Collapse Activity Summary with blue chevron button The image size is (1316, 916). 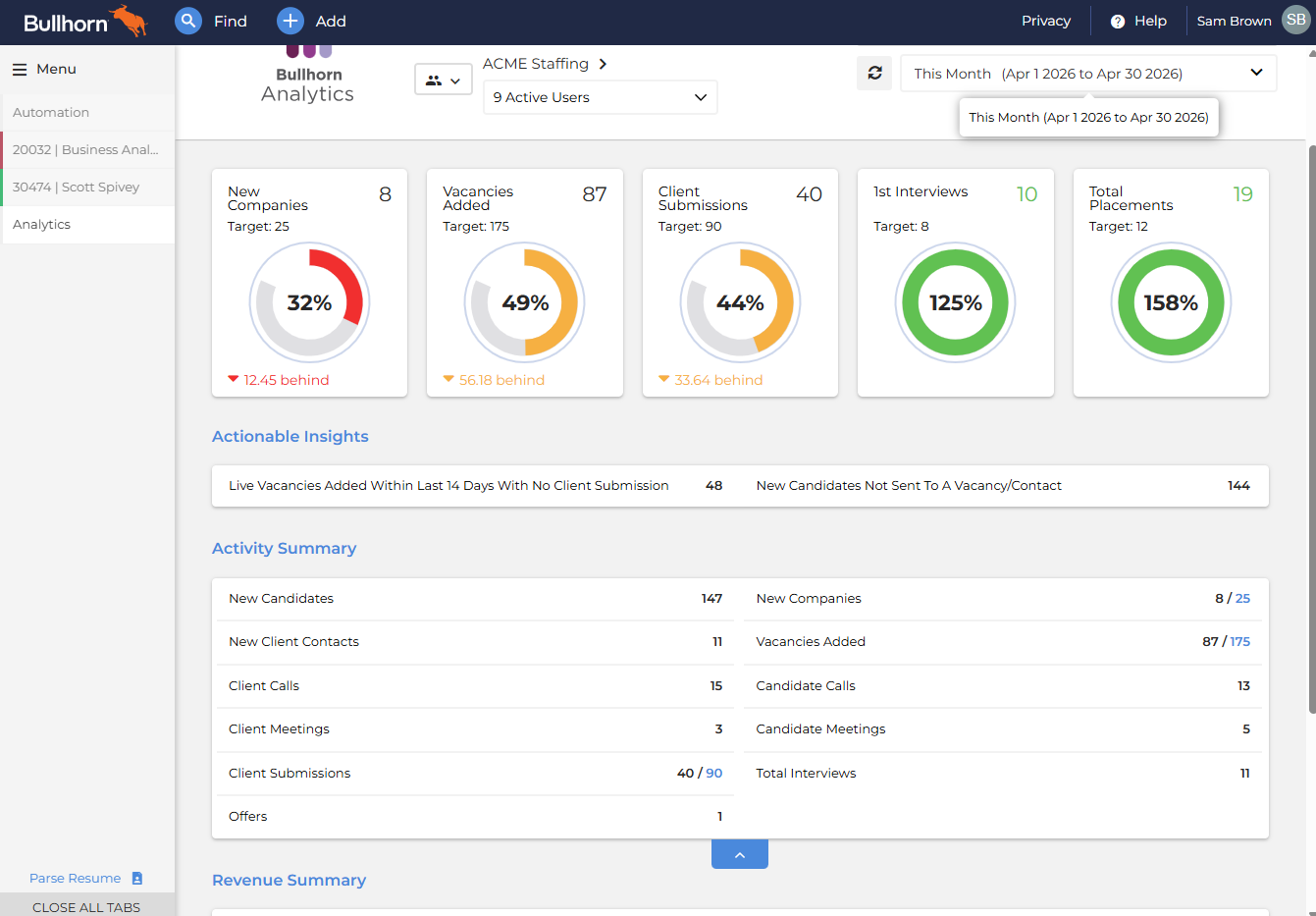[739, 855]
